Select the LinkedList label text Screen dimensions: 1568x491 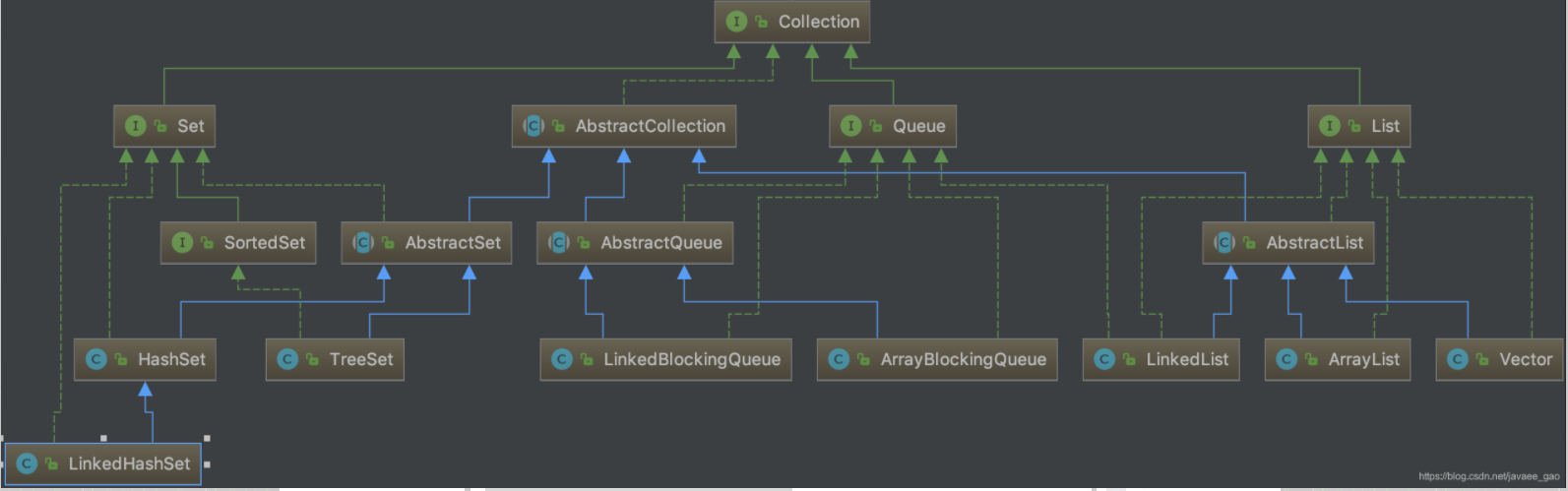1187,360
